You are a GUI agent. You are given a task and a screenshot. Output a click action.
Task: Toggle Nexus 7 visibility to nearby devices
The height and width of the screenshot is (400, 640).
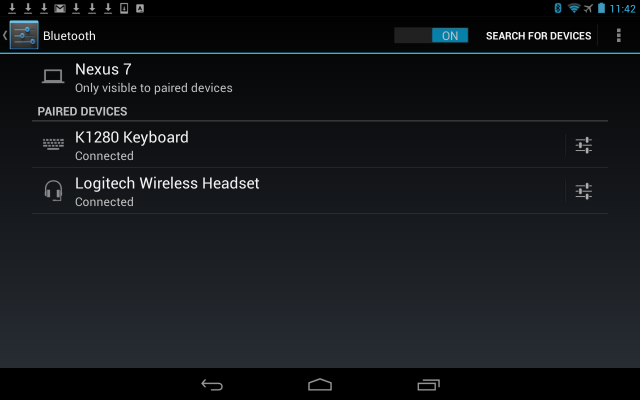tap(320, 78)
